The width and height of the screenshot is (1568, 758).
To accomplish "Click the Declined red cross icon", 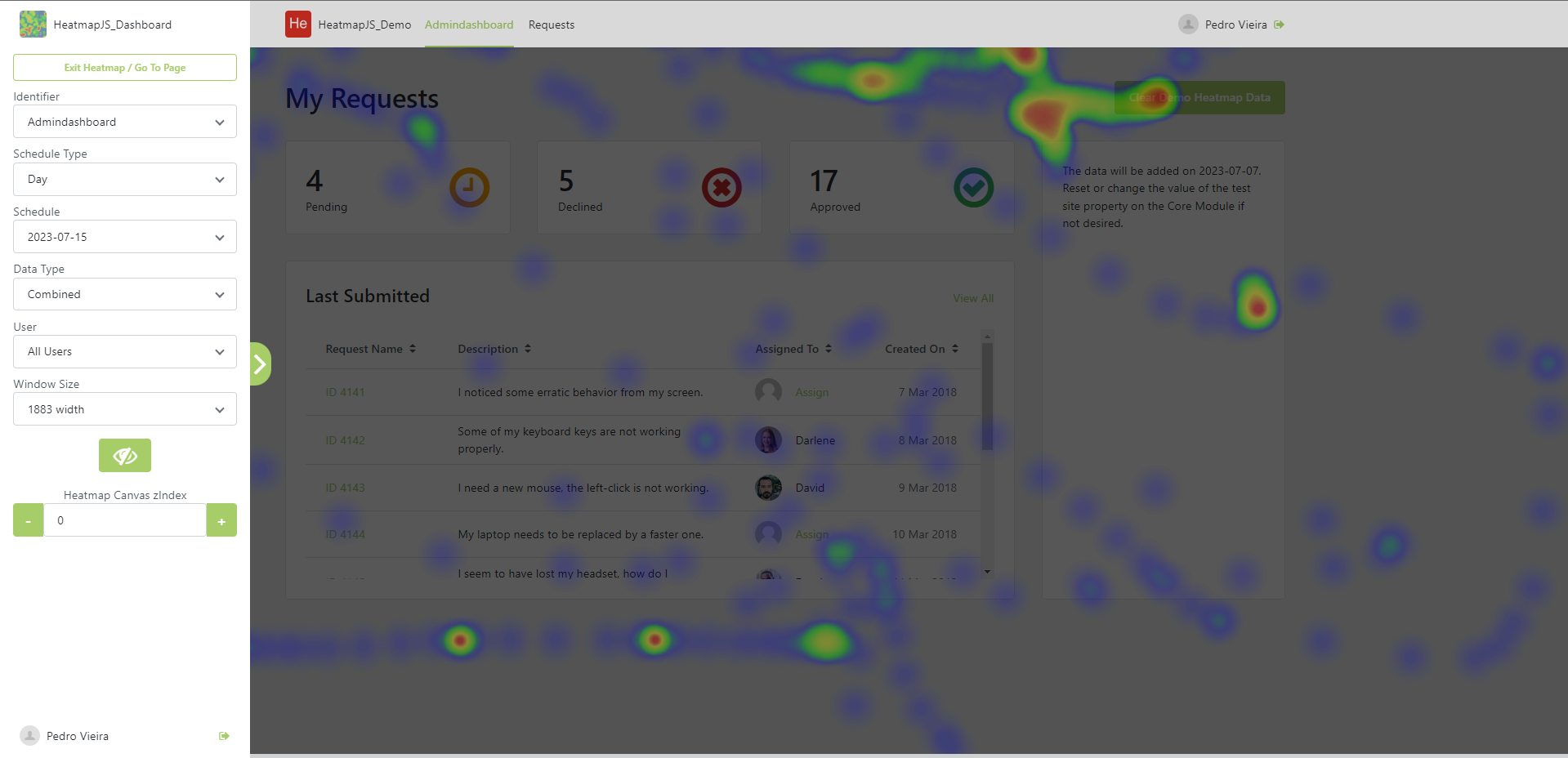I will 721,188.
